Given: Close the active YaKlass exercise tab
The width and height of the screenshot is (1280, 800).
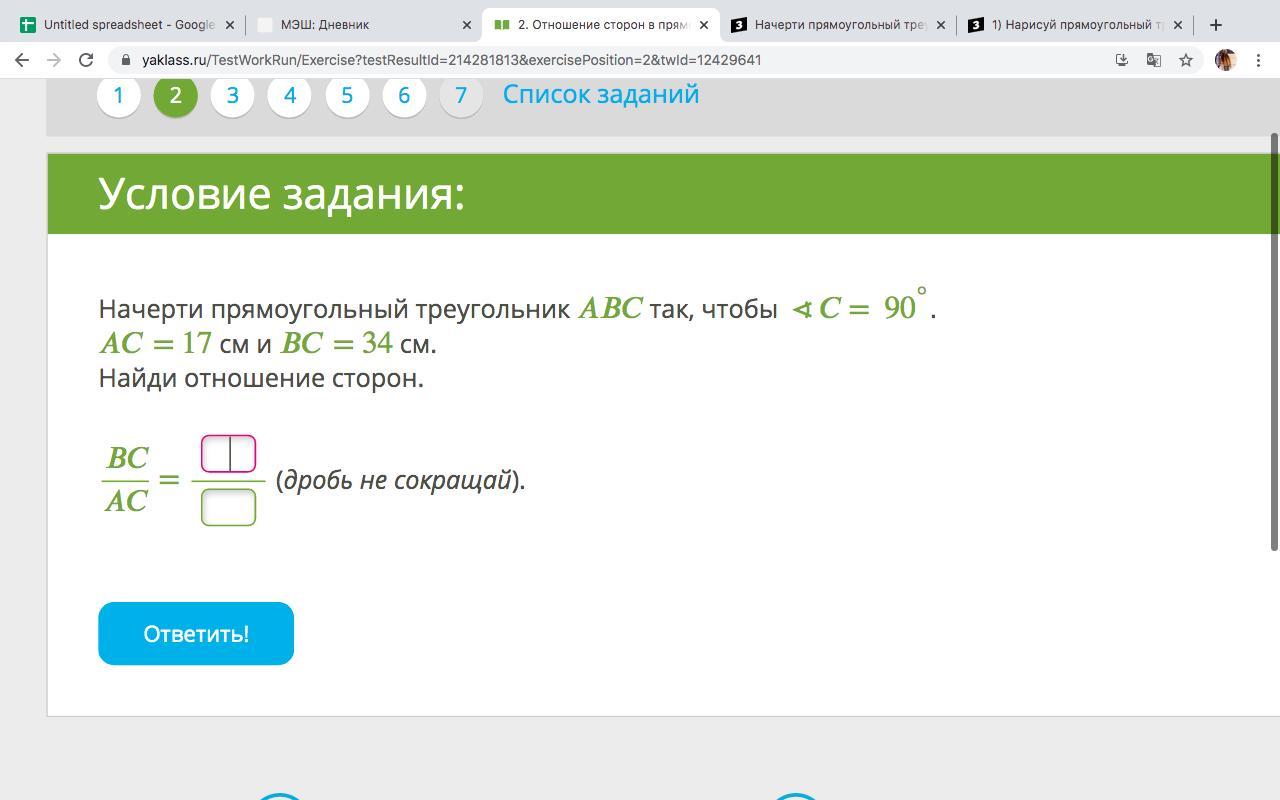Looking at the screenshot, I should [x=703, y=25].
